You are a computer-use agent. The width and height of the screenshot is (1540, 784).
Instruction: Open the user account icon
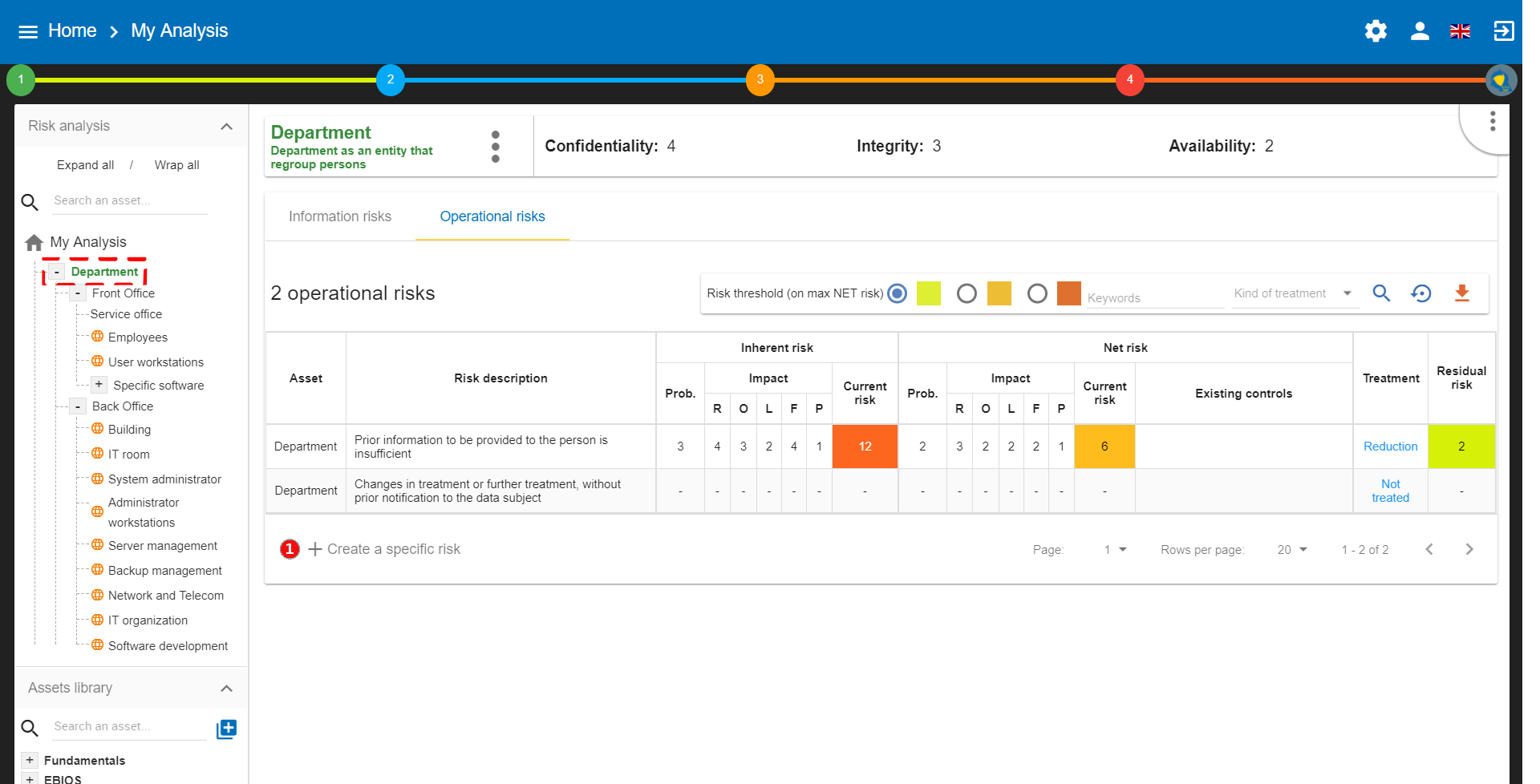[x=1419, y=31]
